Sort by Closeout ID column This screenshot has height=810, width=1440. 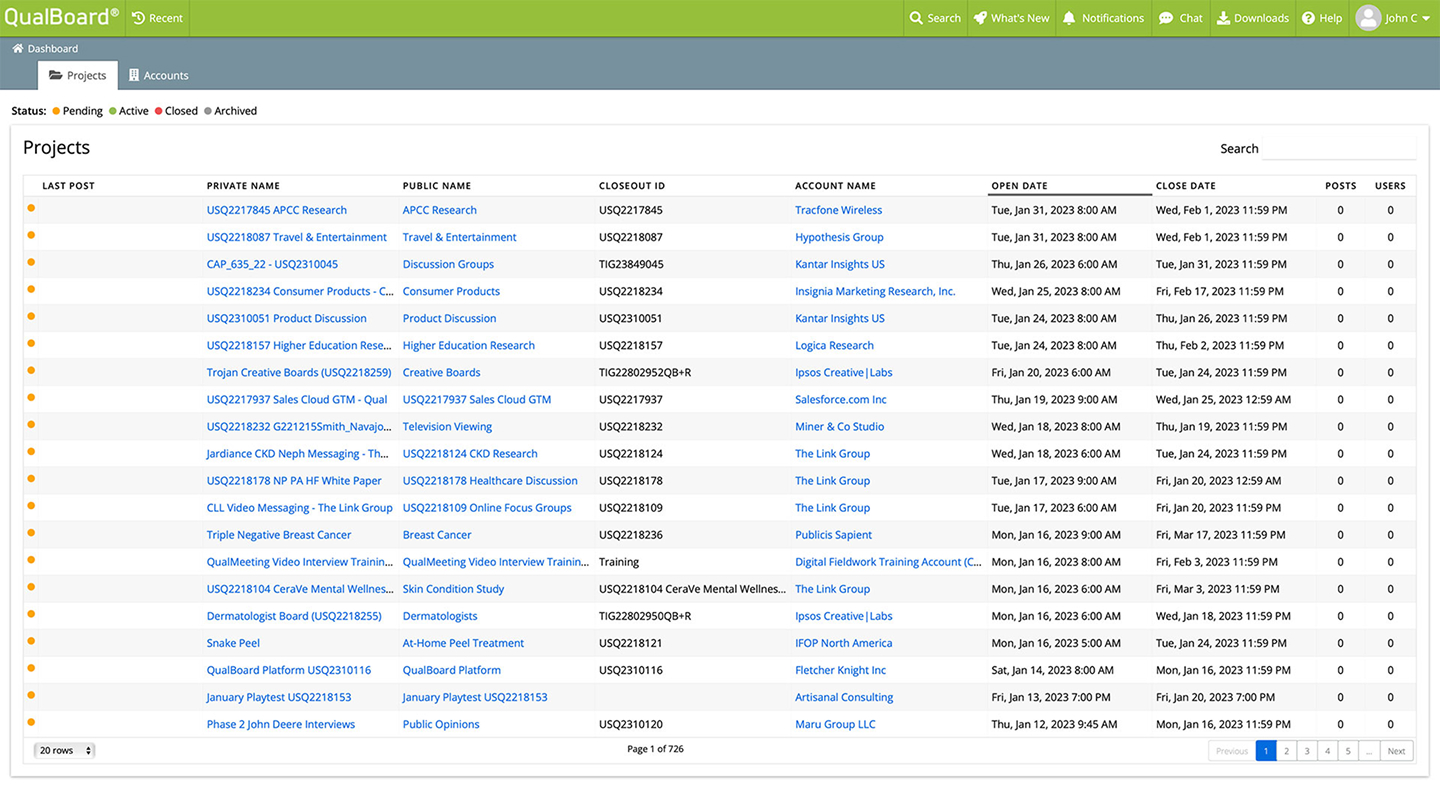coord(632,186)
